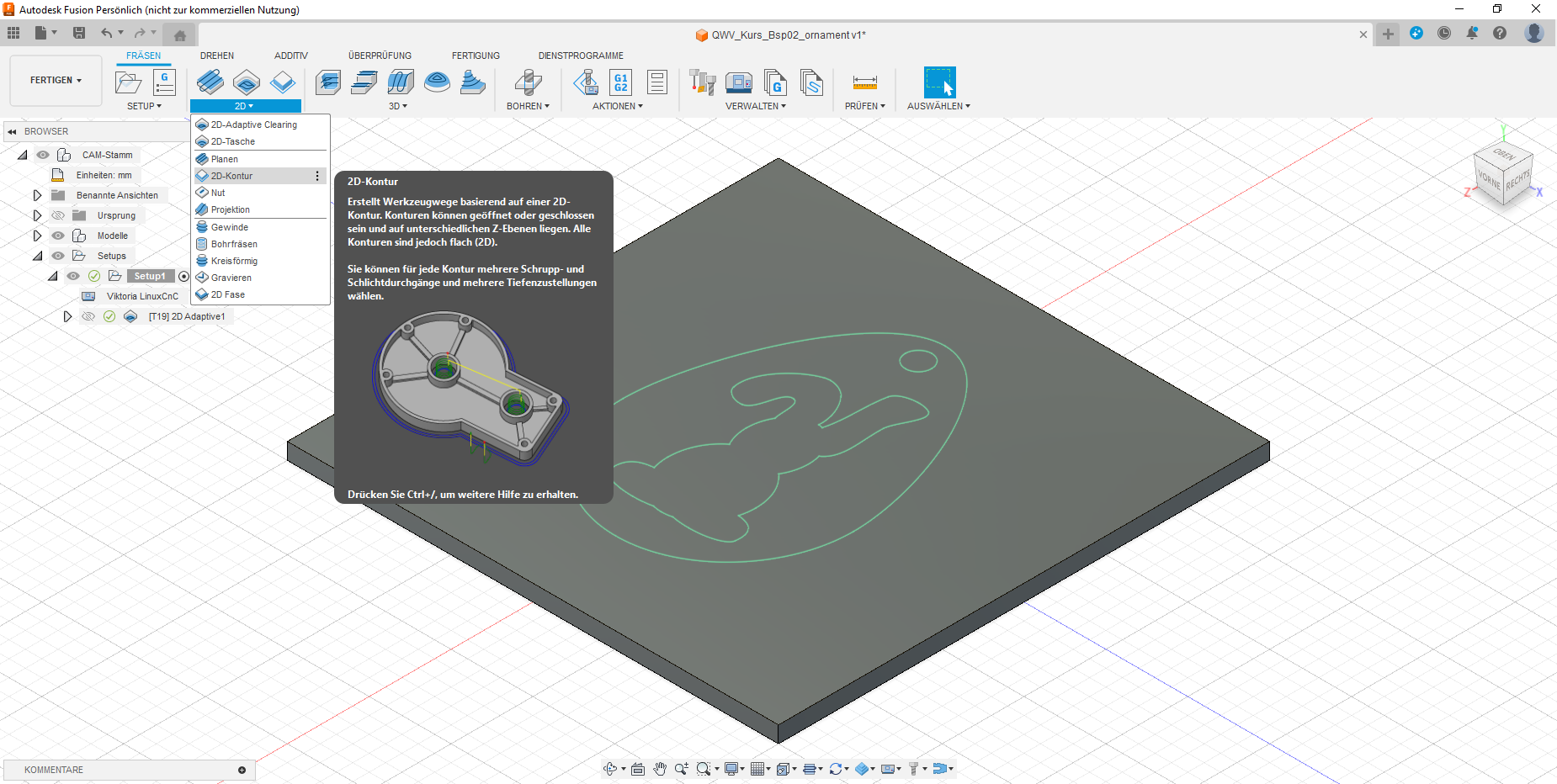Click the G1 G2 post-process icon

[620, 82]
